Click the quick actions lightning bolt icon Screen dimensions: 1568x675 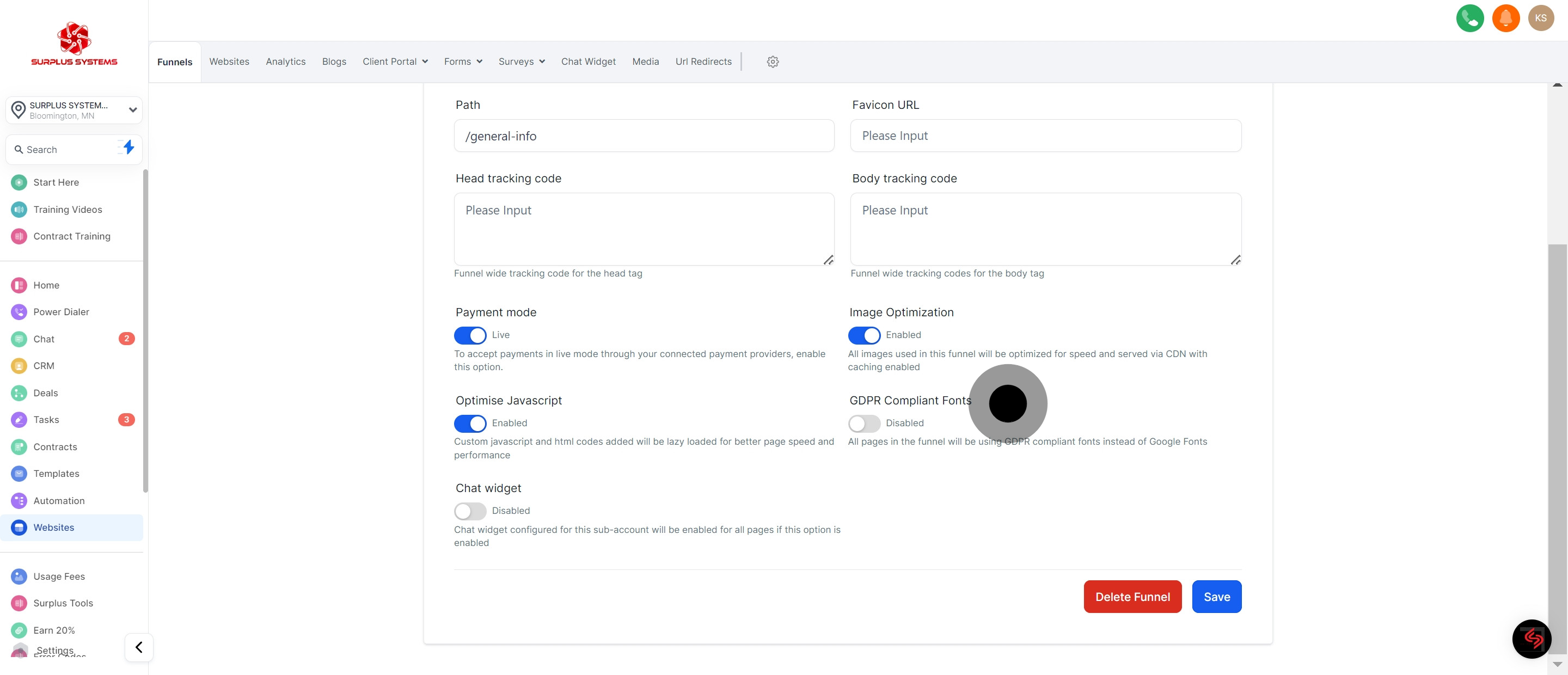click(128, 148)
